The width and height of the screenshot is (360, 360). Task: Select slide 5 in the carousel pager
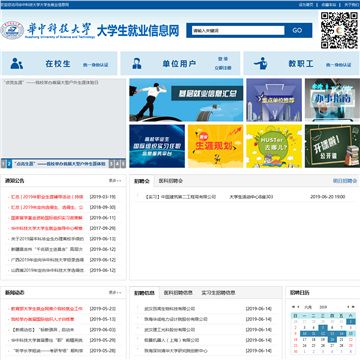tap(123, 164)
